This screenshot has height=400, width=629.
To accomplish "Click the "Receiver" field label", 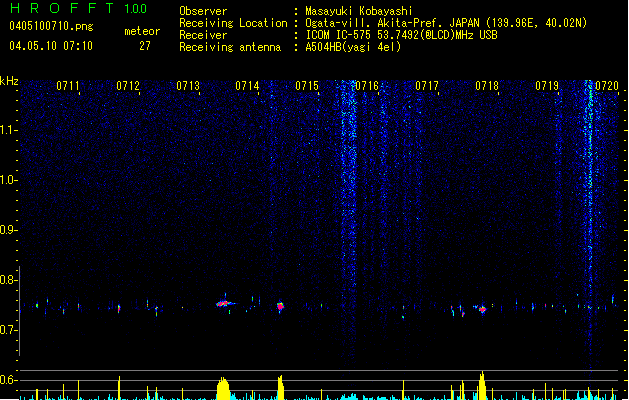I will [203, 35].
